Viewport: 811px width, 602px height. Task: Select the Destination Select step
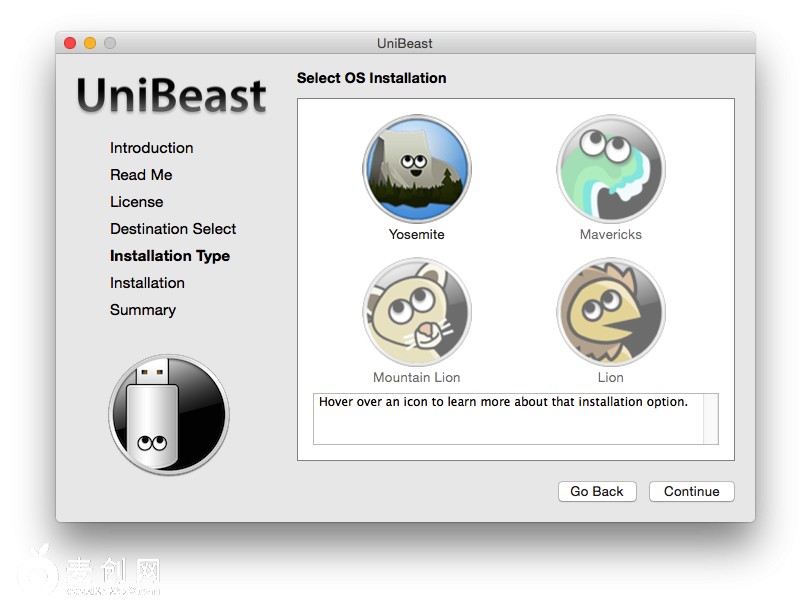pos(173,229)
